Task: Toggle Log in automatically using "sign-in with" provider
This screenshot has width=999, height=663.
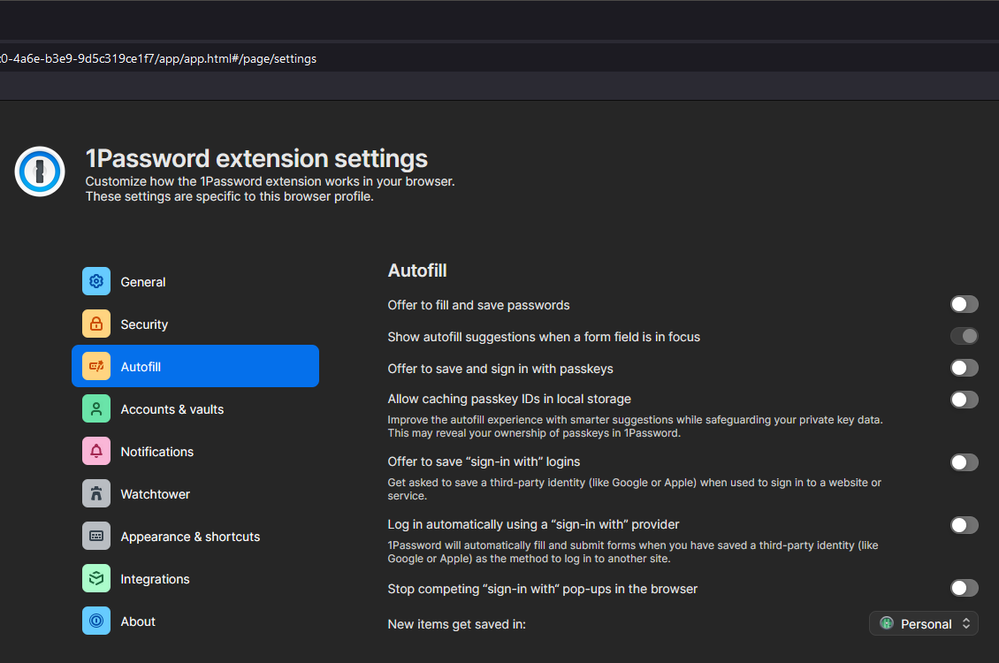Action: click(x=964, y=525)
